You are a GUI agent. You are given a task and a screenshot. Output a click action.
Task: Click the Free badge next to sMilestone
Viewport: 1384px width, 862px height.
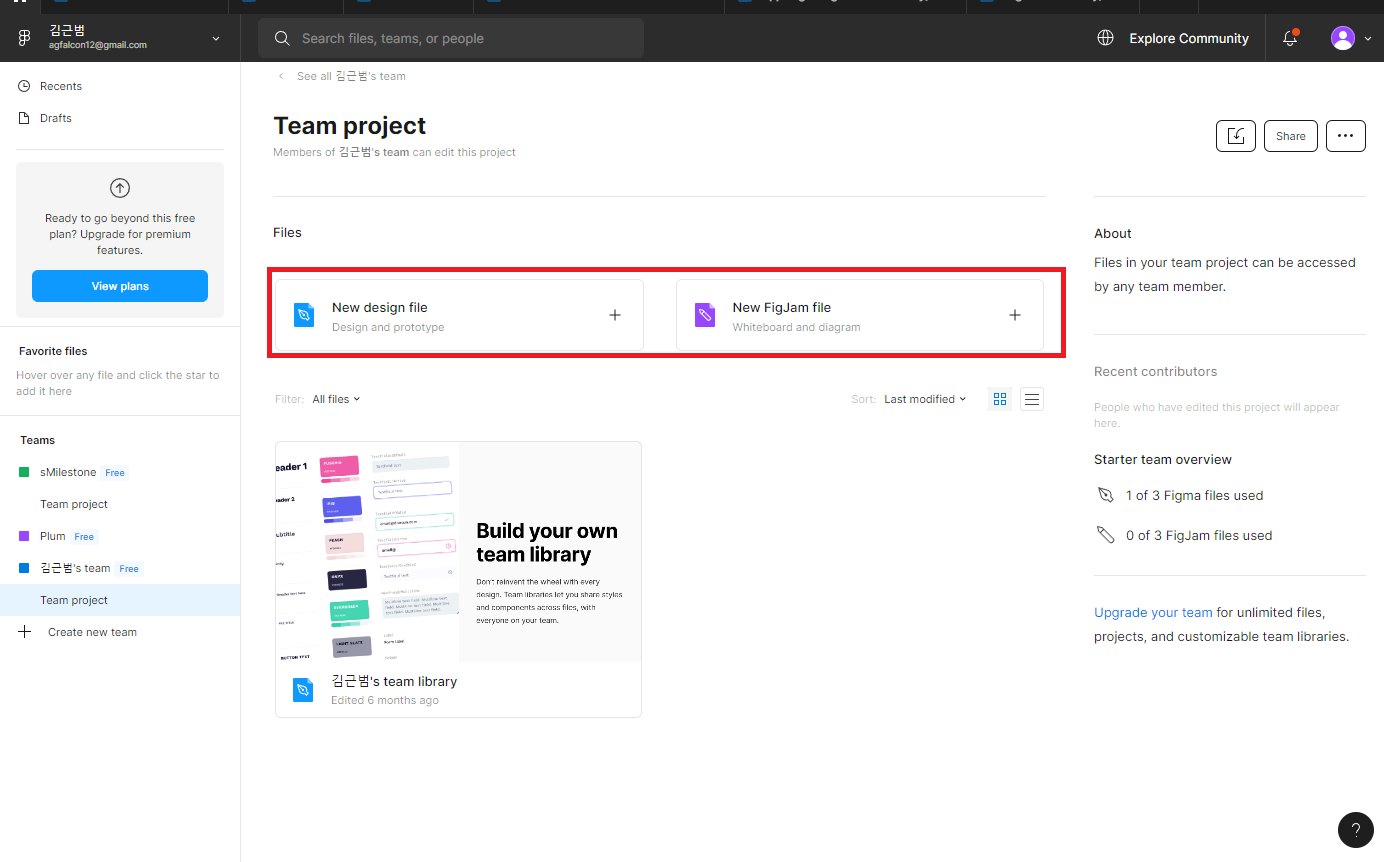click(x=115, y=473)
